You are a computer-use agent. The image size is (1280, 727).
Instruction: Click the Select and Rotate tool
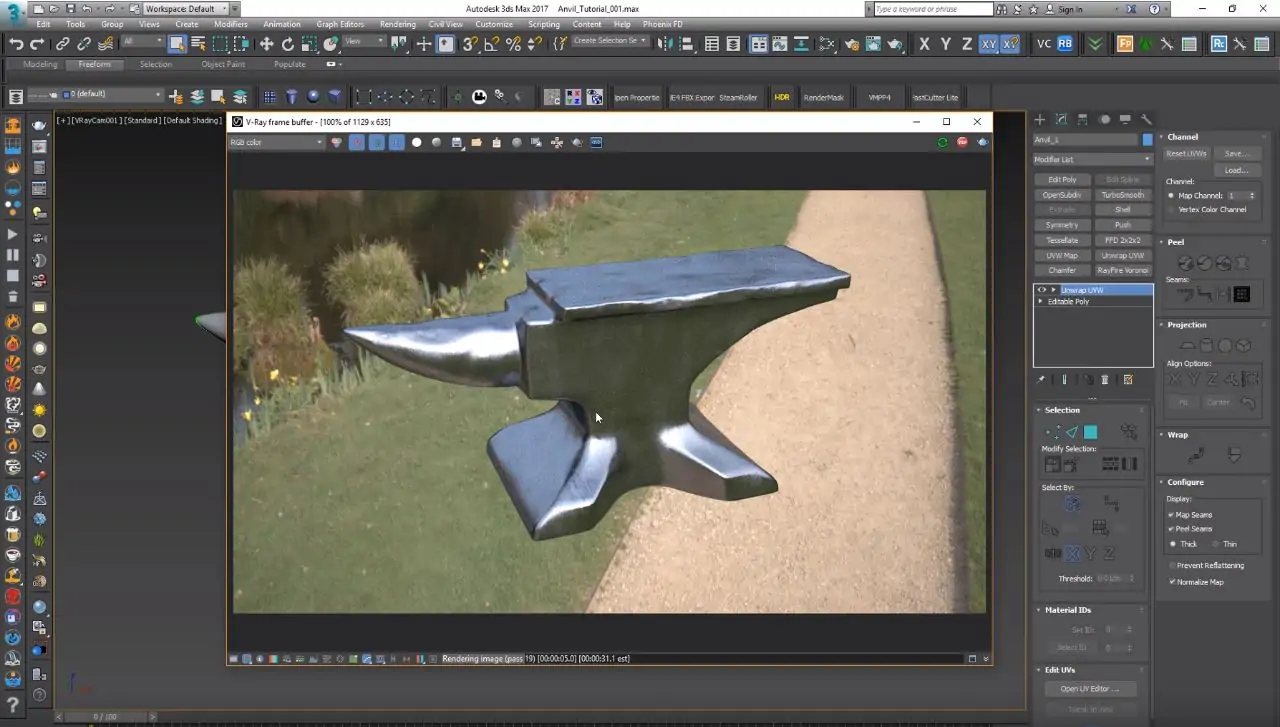click(x=288, y=44)
